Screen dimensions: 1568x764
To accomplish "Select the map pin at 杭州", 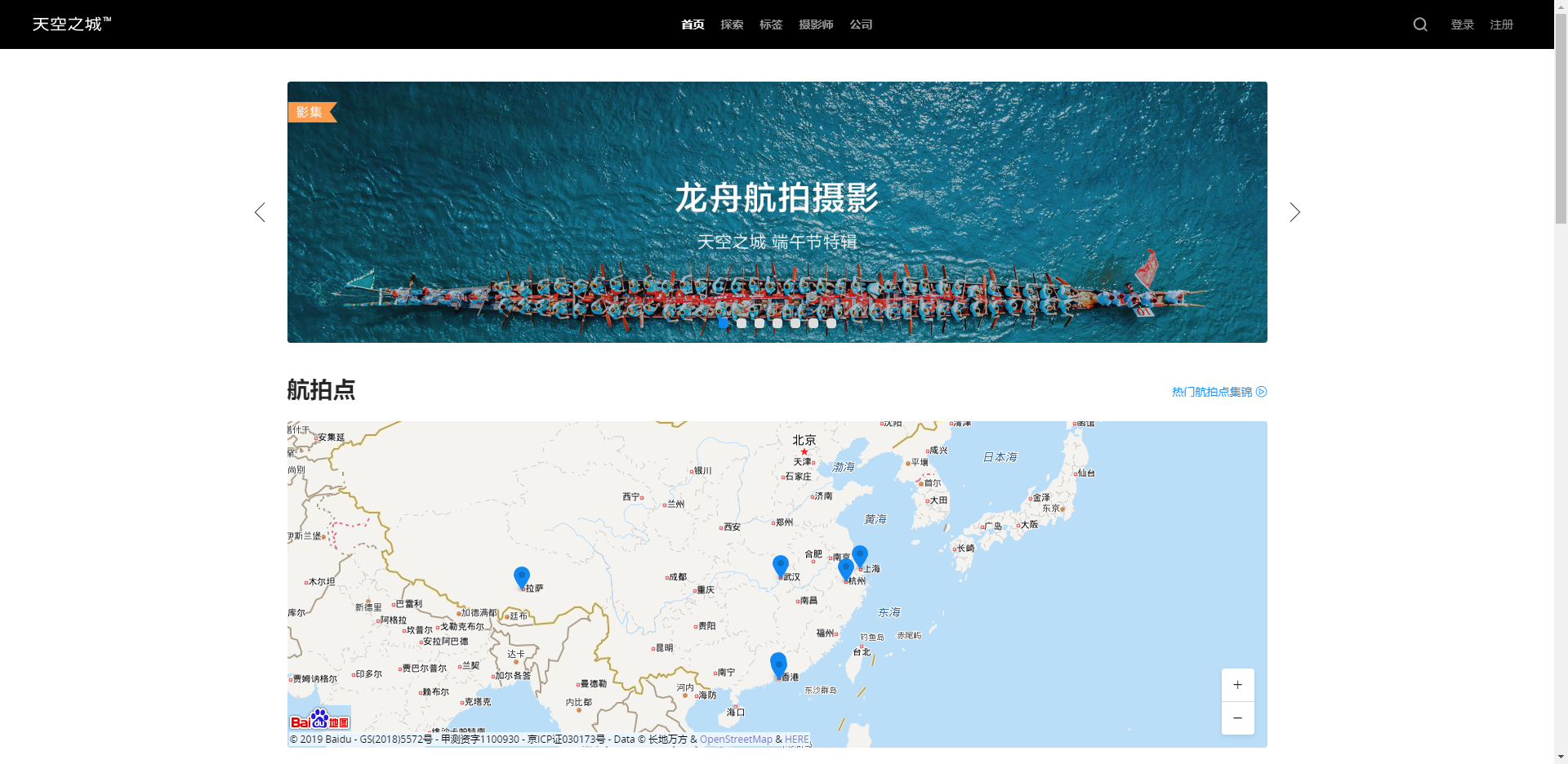I will point(846,568).
